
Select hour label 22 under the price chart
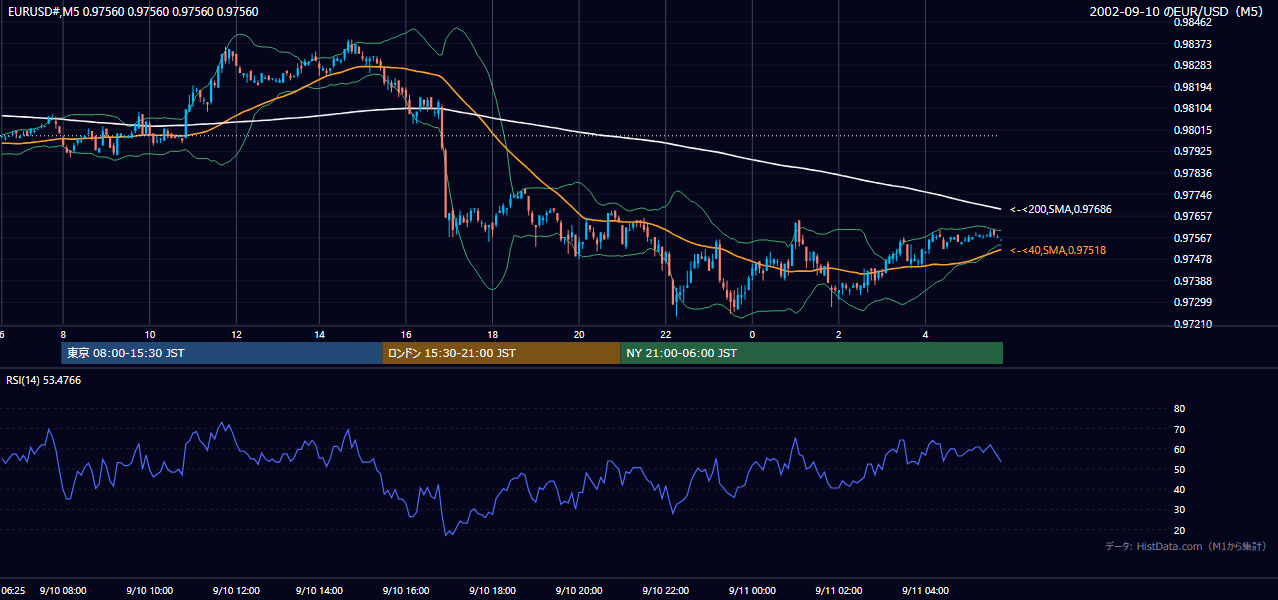[x=666, y=334]
